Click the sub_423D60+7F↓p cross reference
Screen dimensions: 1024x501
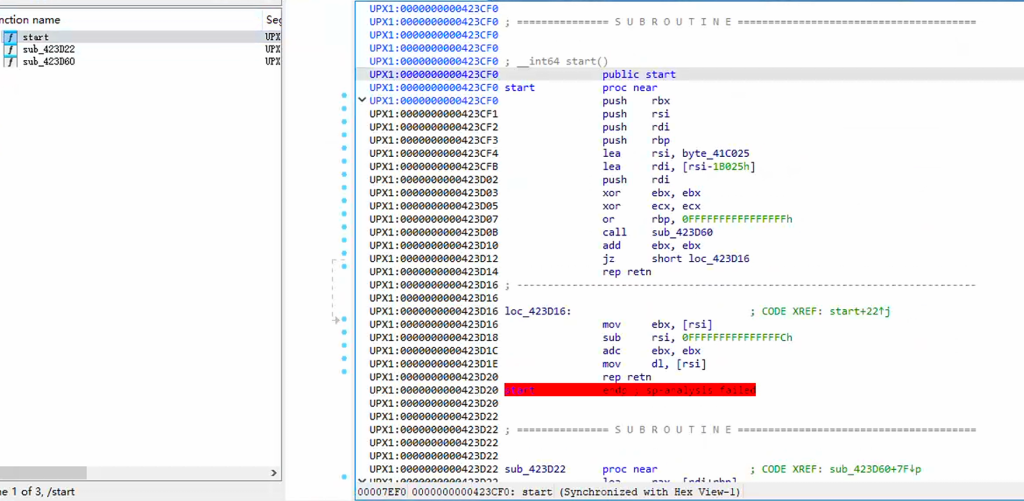click(875, 469)
